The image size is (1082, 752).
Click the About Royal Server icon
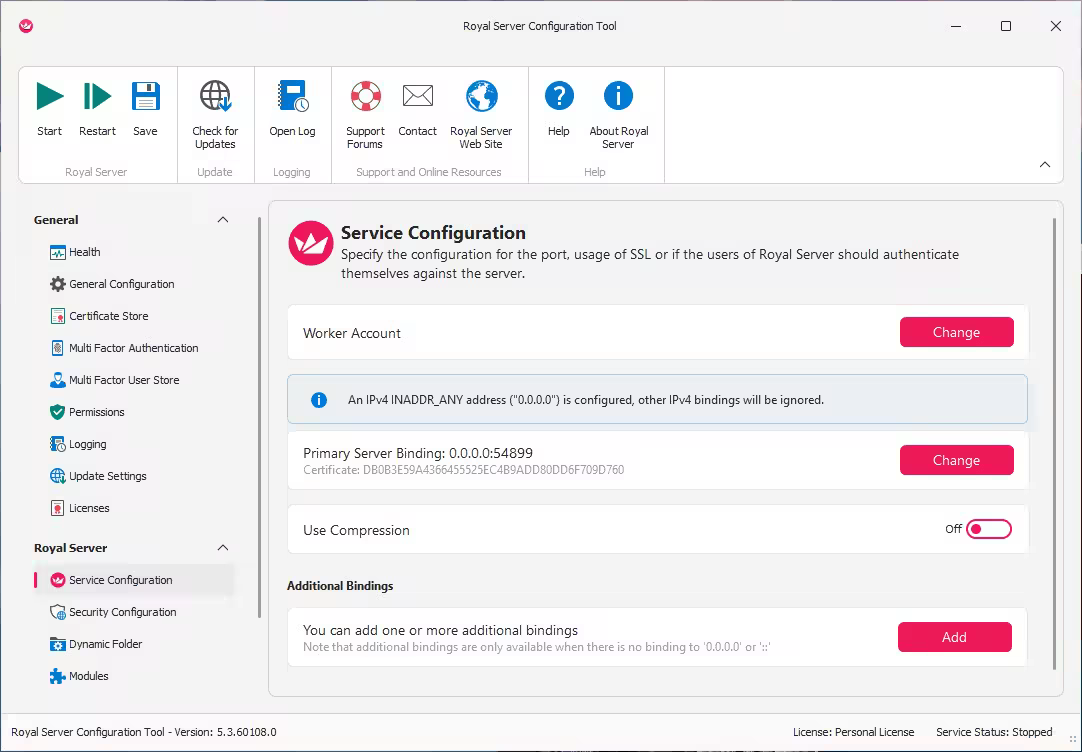pos(618,97)
